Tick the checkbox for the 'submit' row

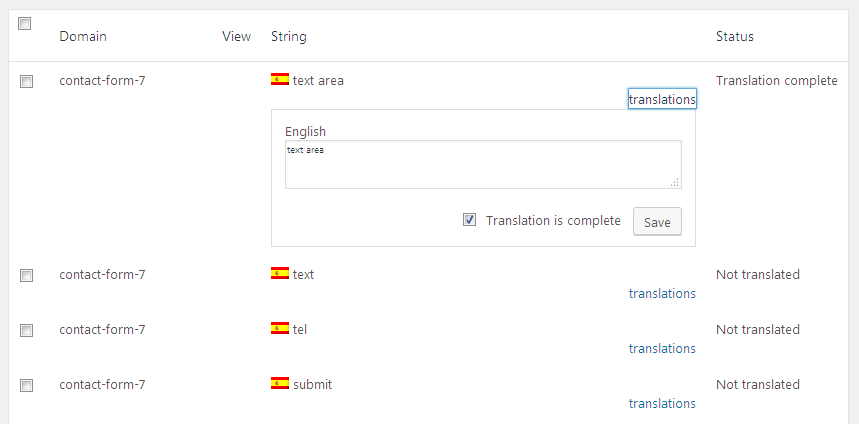pos(26,386)
